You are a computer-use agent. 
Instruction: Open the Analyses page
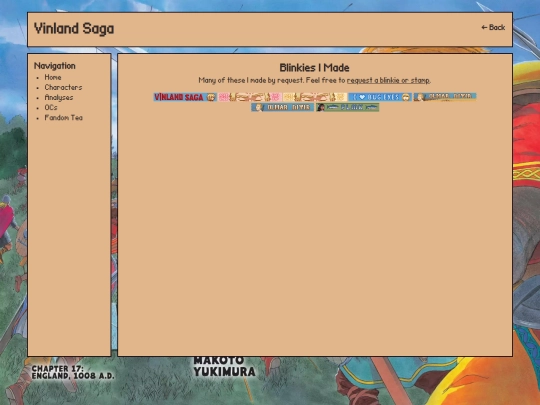coord(59,97)
